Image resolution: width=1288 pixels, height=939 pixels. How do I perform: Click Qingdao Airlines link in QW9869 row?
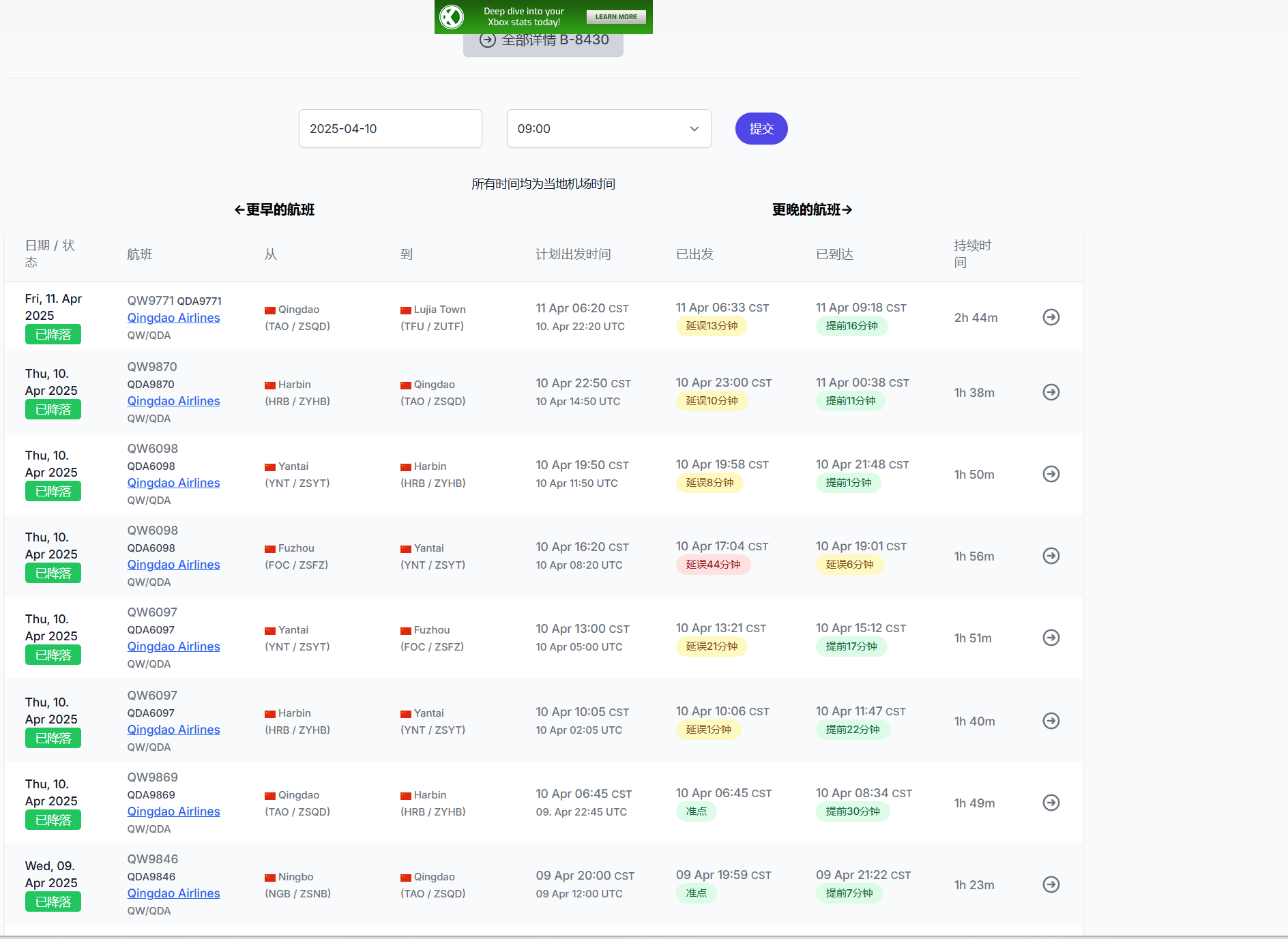173,811
